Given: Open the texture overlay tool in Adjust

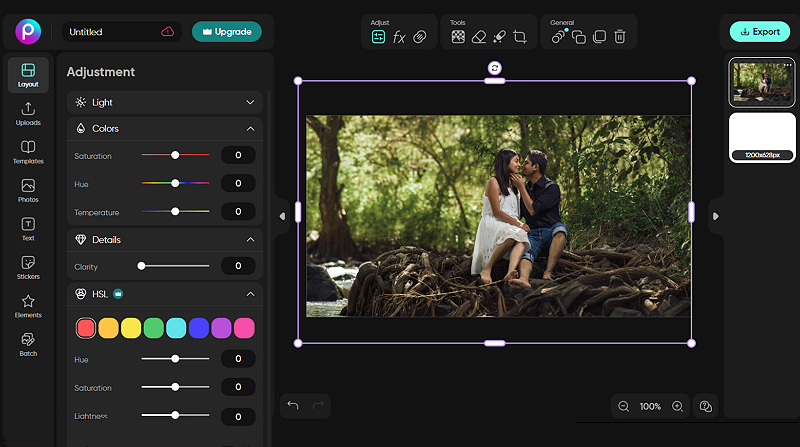Looking at the screenshot, I should [419, 37].
